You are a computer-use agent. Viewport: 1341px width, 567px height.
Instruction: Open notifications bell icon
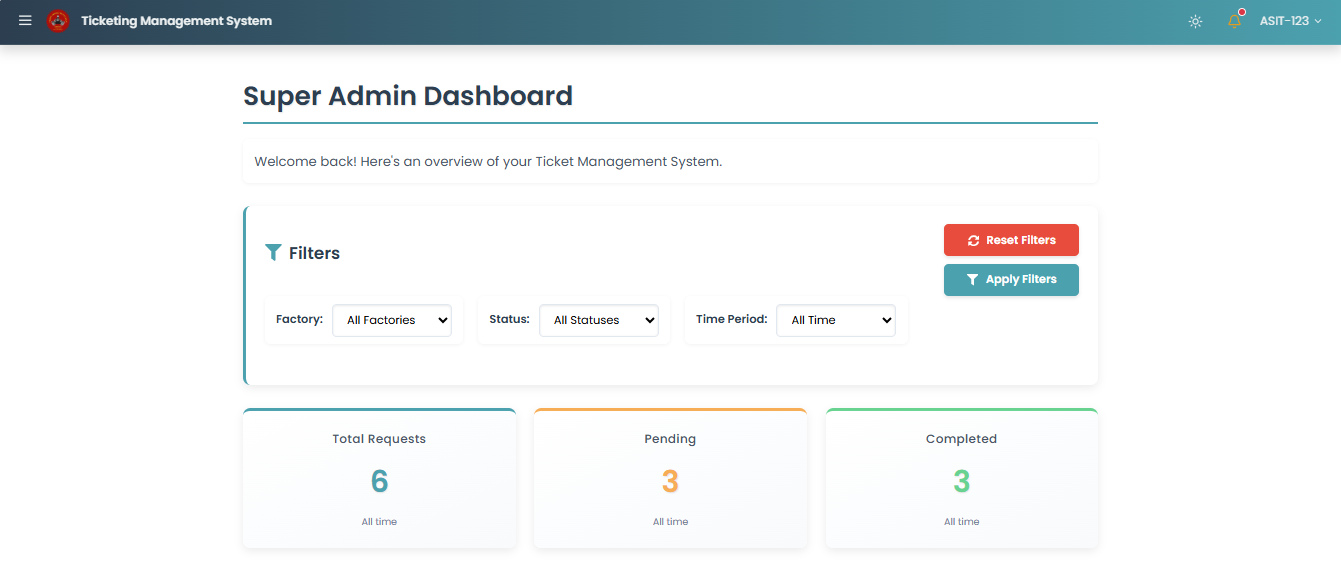(1235, 20)
